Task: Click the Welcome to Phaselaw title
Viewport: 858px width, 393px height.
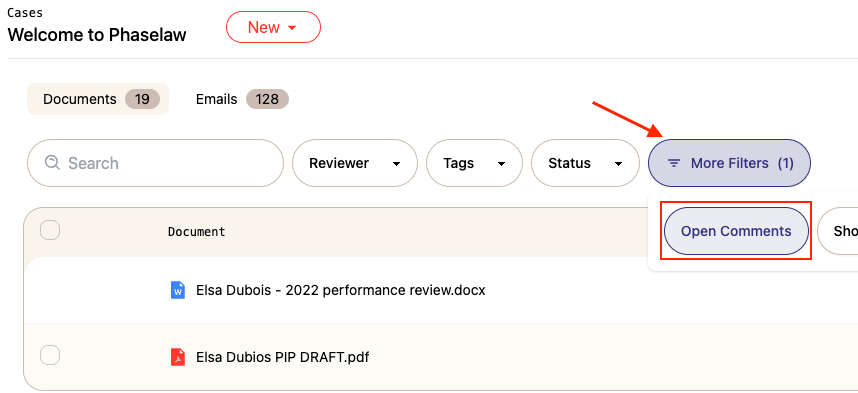Action: pos(97,34)
